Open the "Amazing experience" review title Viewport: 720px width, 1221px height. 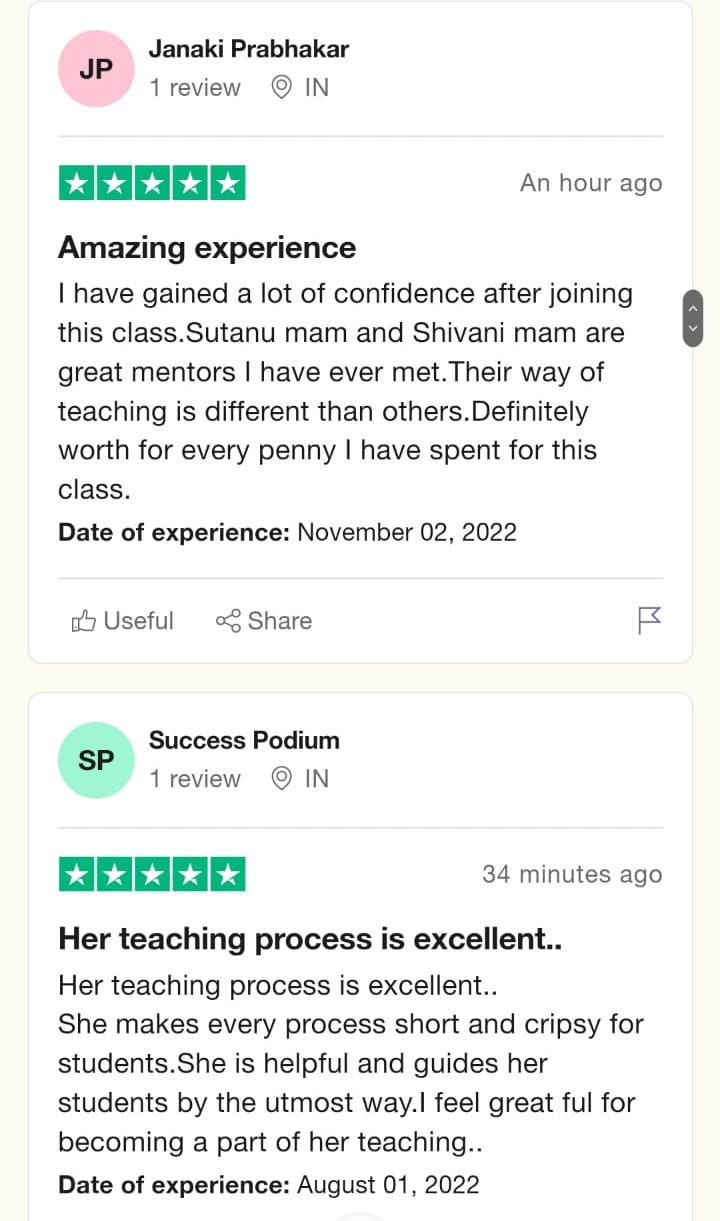coord(207,247)
